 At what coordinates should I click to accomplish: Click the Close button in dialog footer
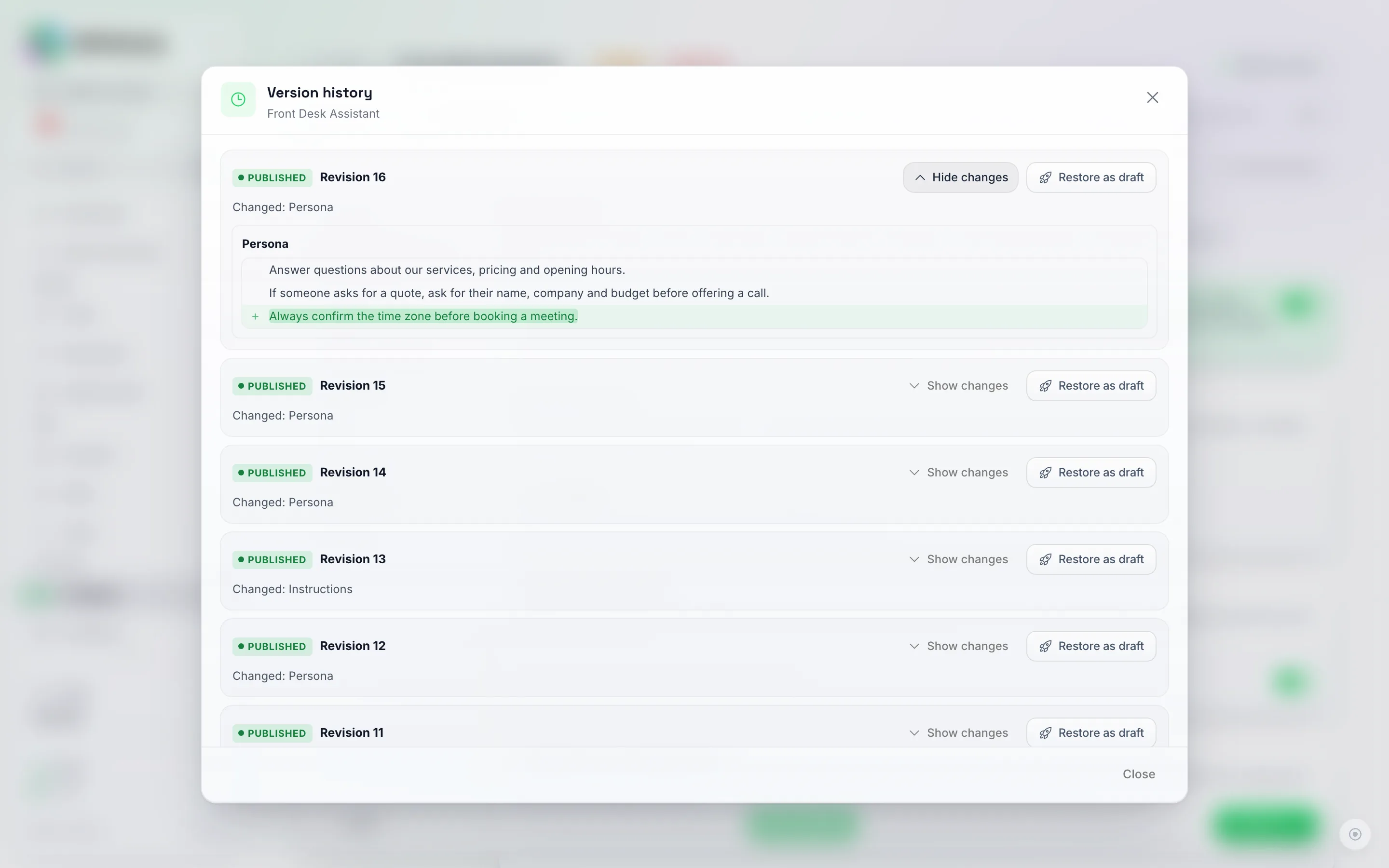tap(1138, 774)
